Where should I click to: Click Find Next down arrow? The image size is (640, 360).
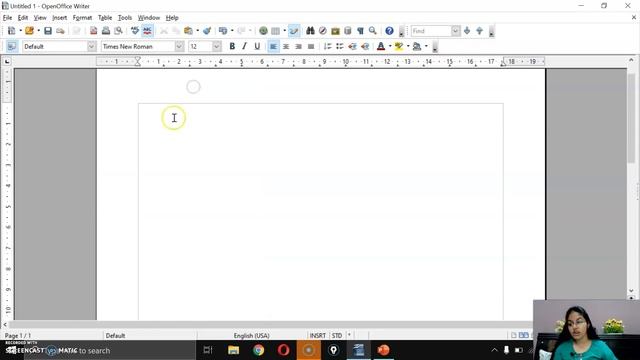(x=467, y=31)
